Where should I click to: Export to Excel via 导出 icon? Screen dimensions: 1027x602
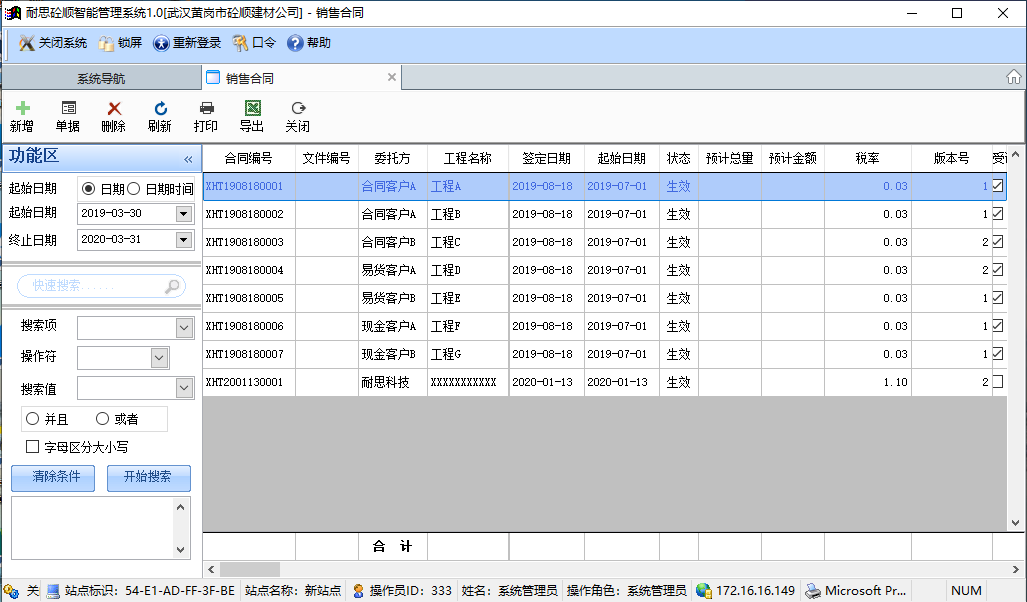point(252,108)
